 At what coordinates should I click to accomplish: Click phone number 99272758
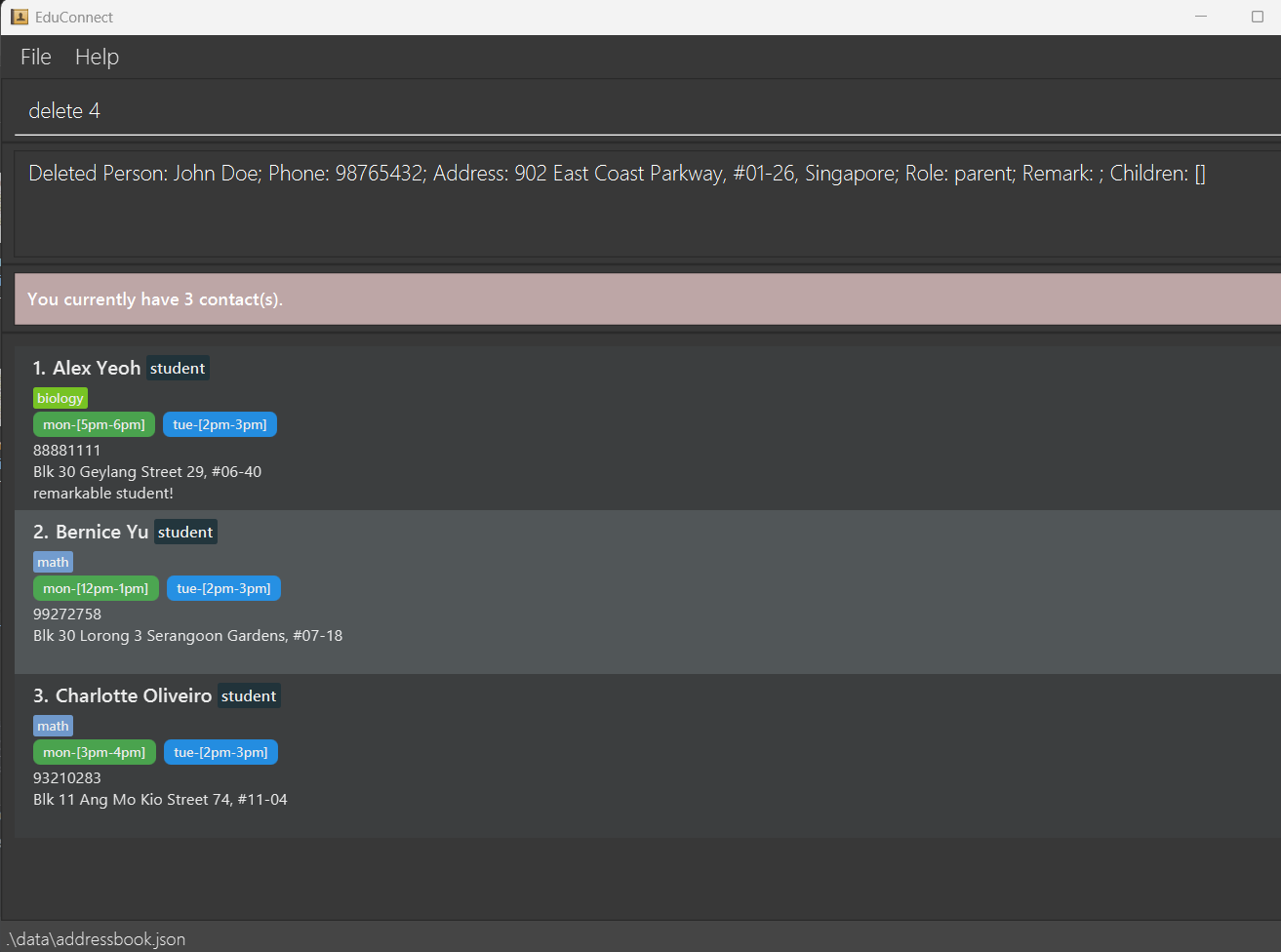[x=67, y=615]
